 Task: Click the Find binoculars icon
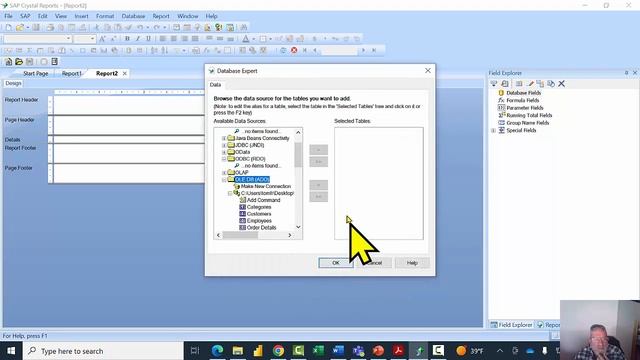[x=244, y=27]
